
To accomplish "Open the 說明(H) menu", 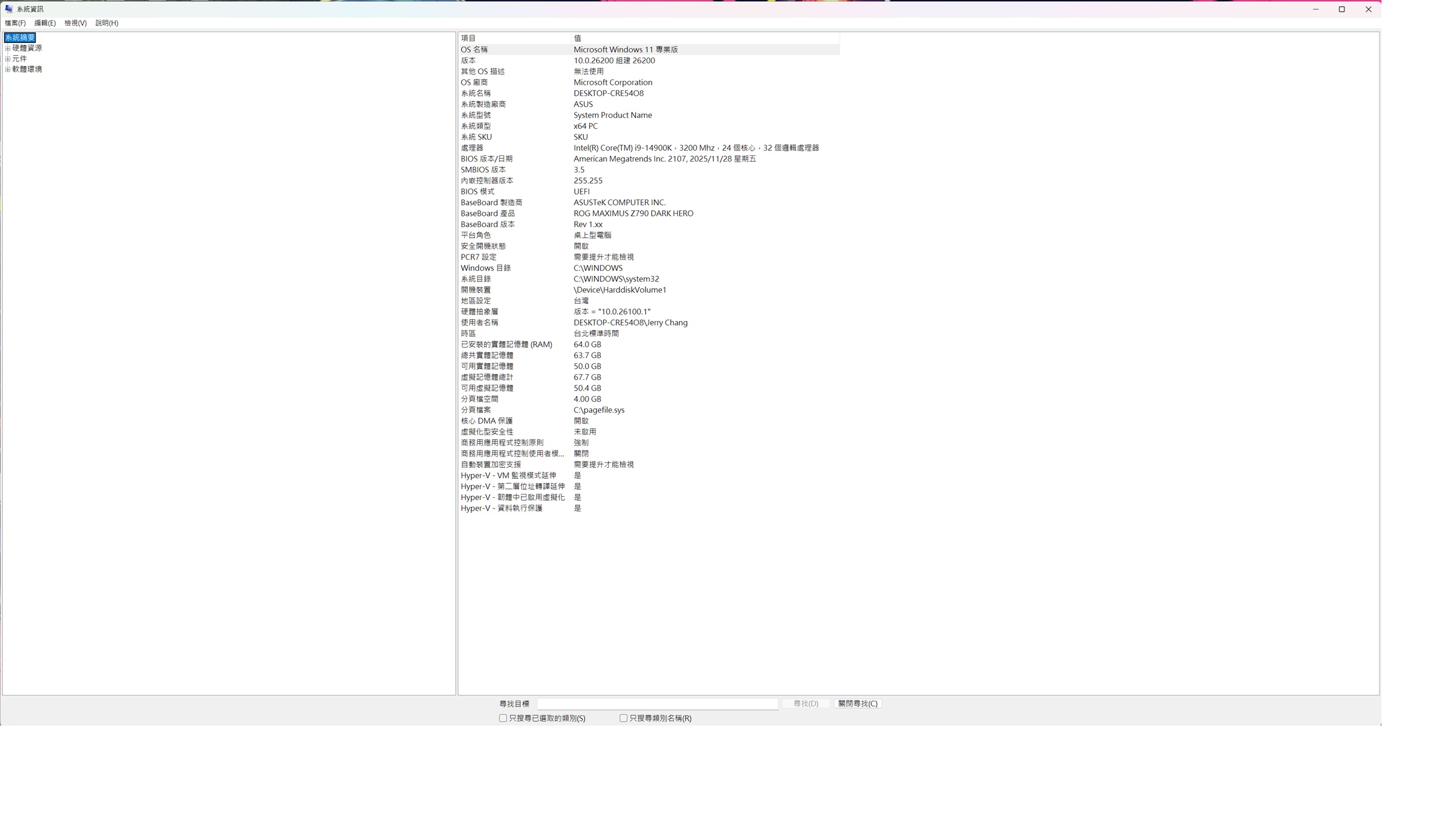I will pos(107,23).
